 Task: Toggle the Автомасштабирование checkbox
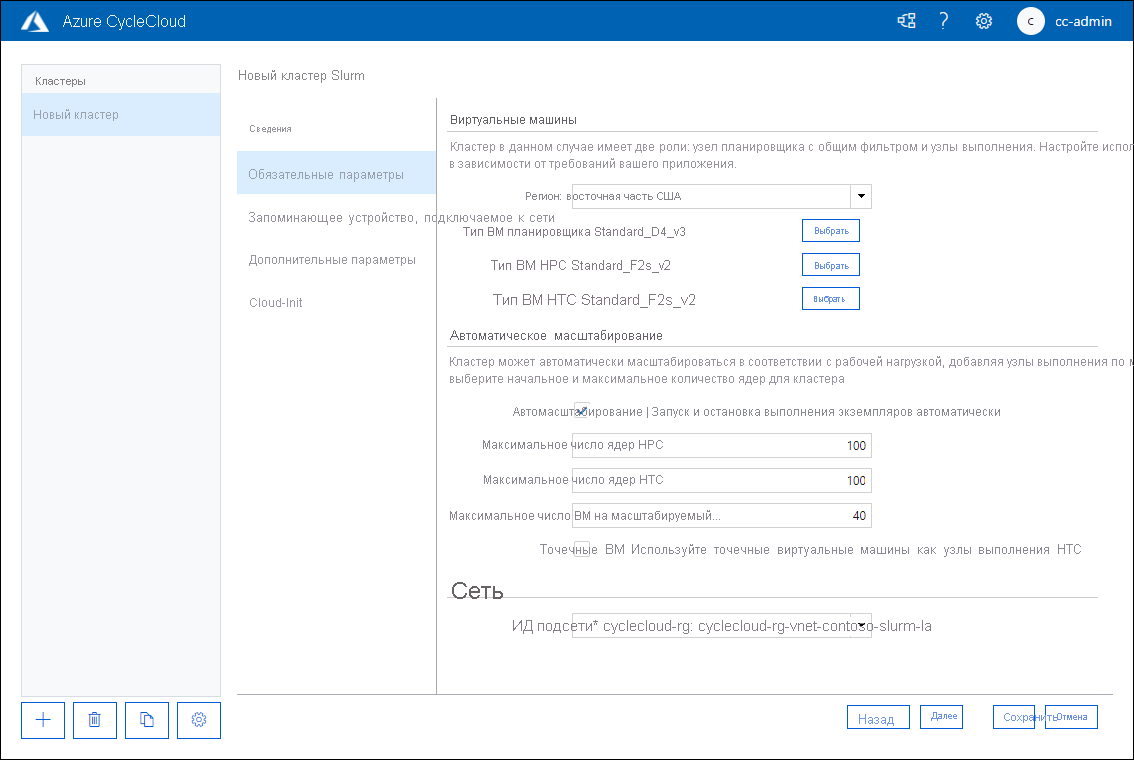(581, 411)
